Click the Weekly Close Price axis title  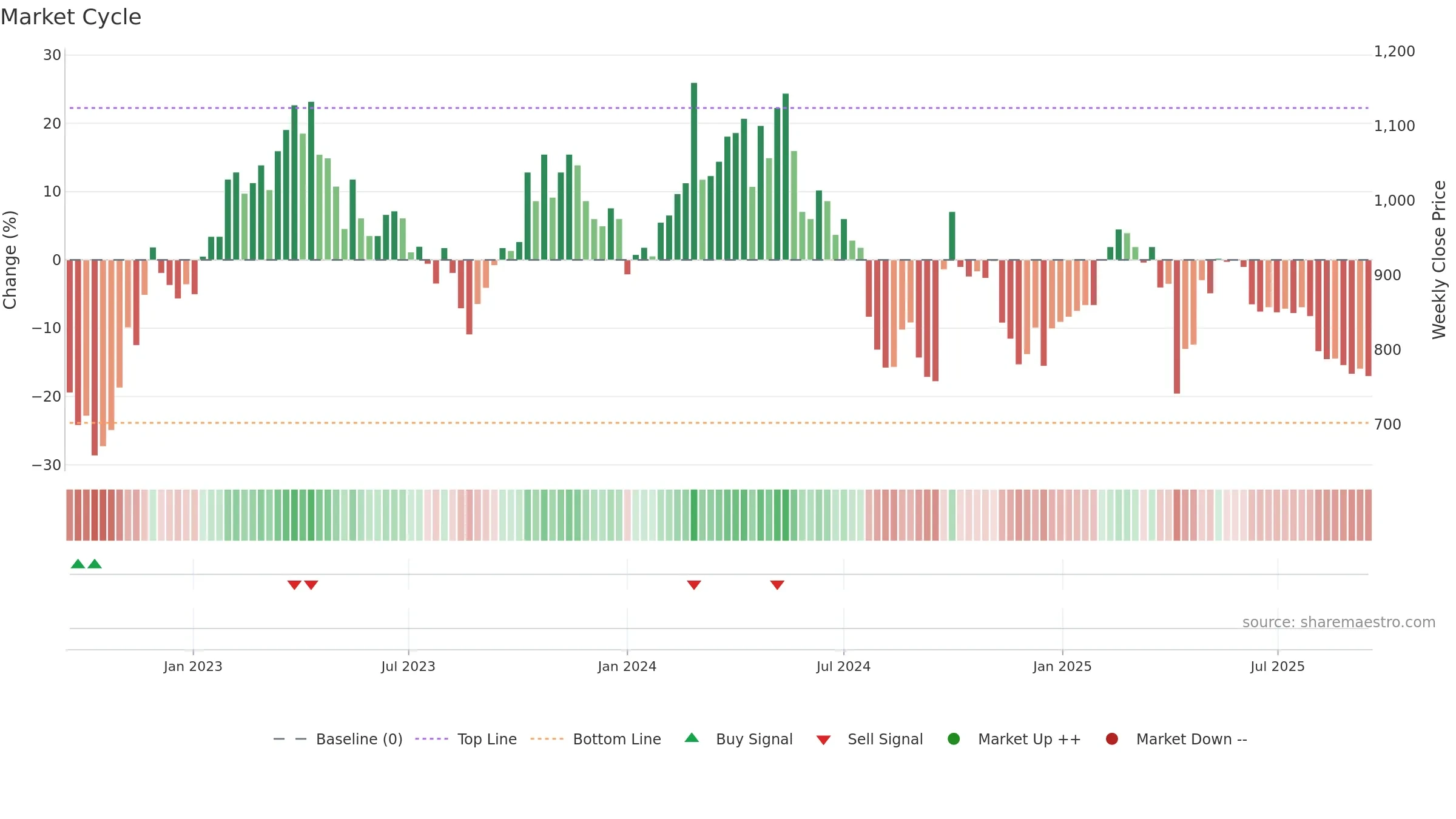[x=1439, y=260]
